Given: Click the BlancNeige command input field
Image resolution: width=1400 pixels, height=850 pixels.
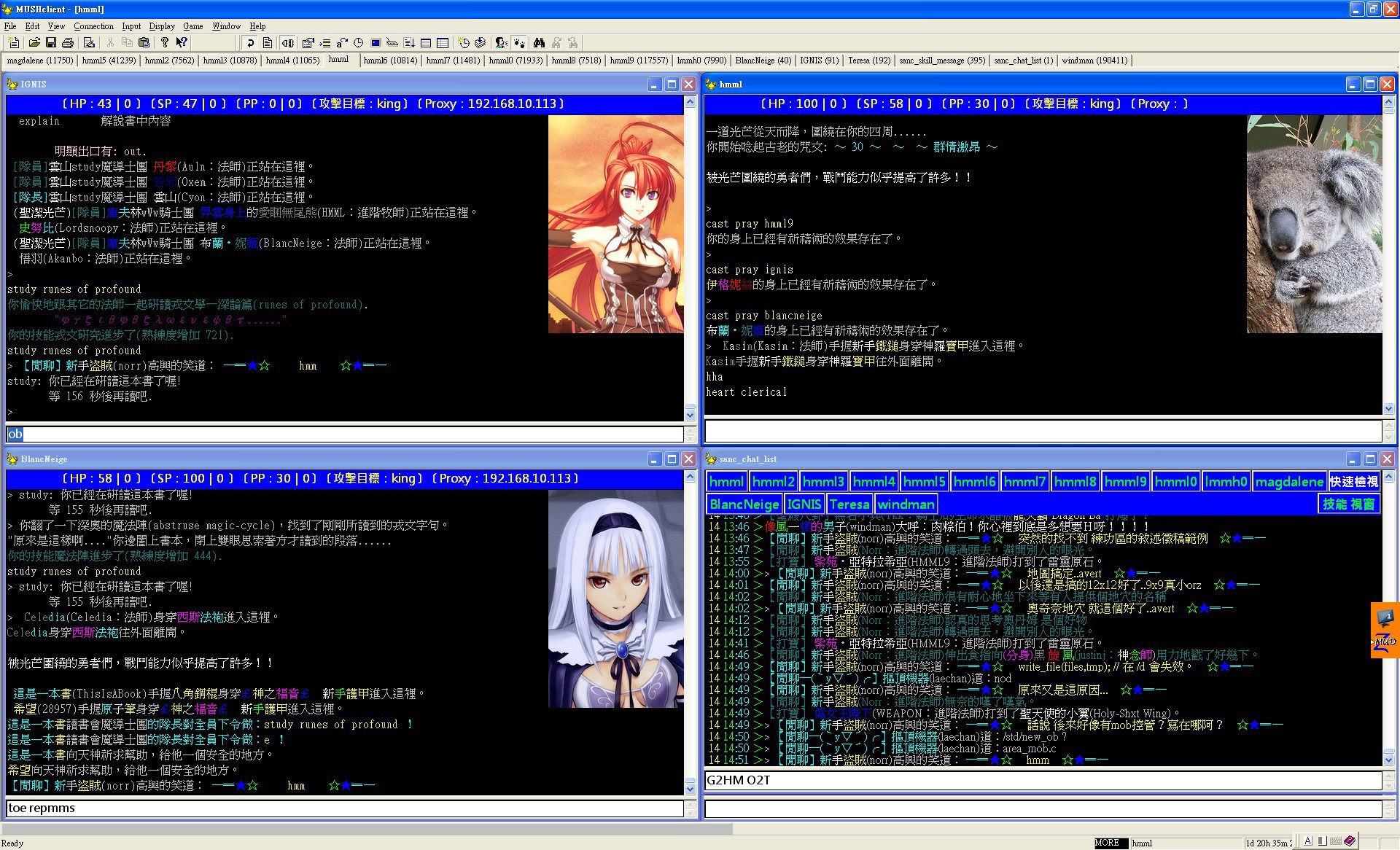Looking at the screenshot, I should [x=343, y=808].
